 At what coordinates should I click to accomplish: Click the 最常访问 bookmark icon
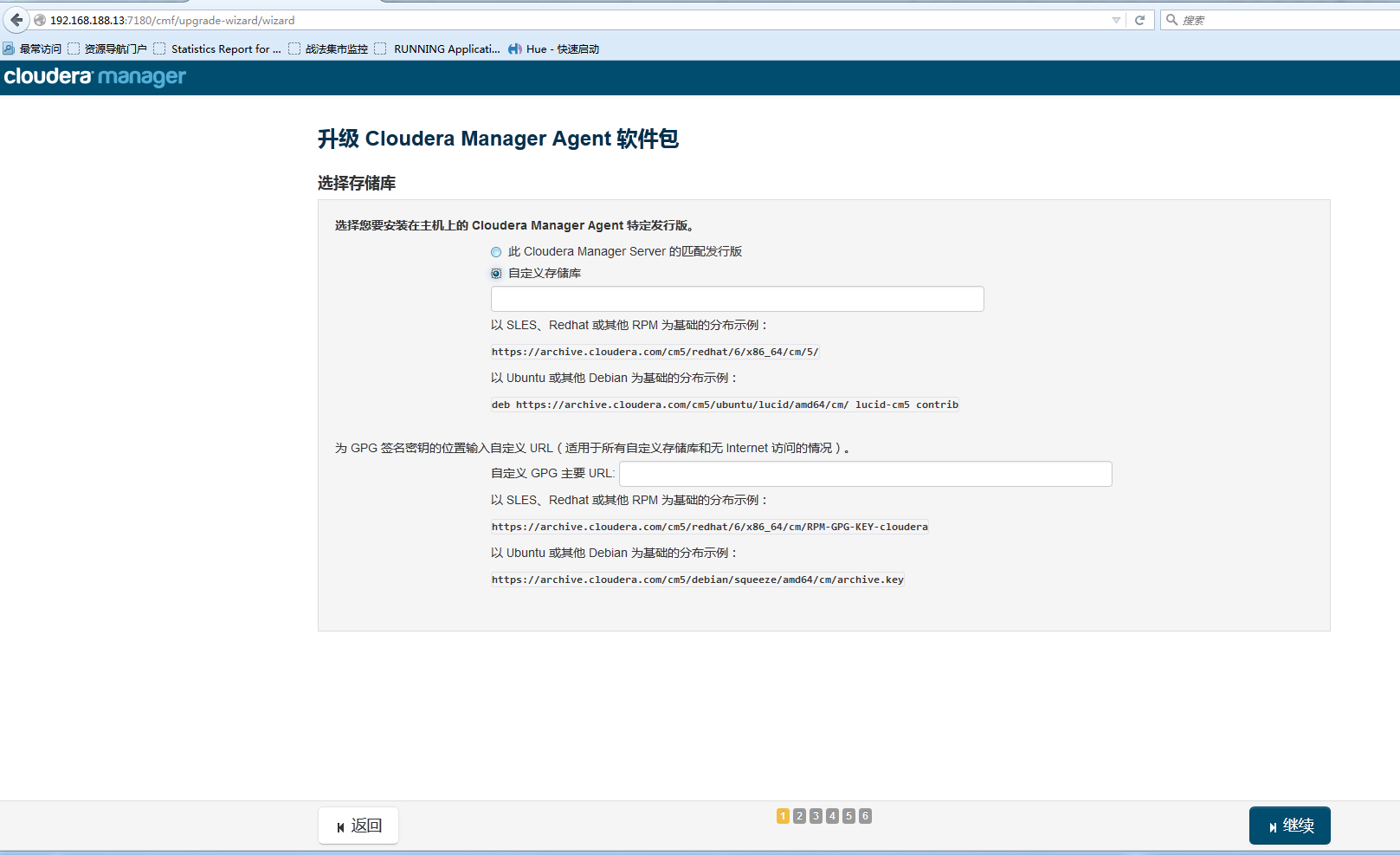coord(9,49)
